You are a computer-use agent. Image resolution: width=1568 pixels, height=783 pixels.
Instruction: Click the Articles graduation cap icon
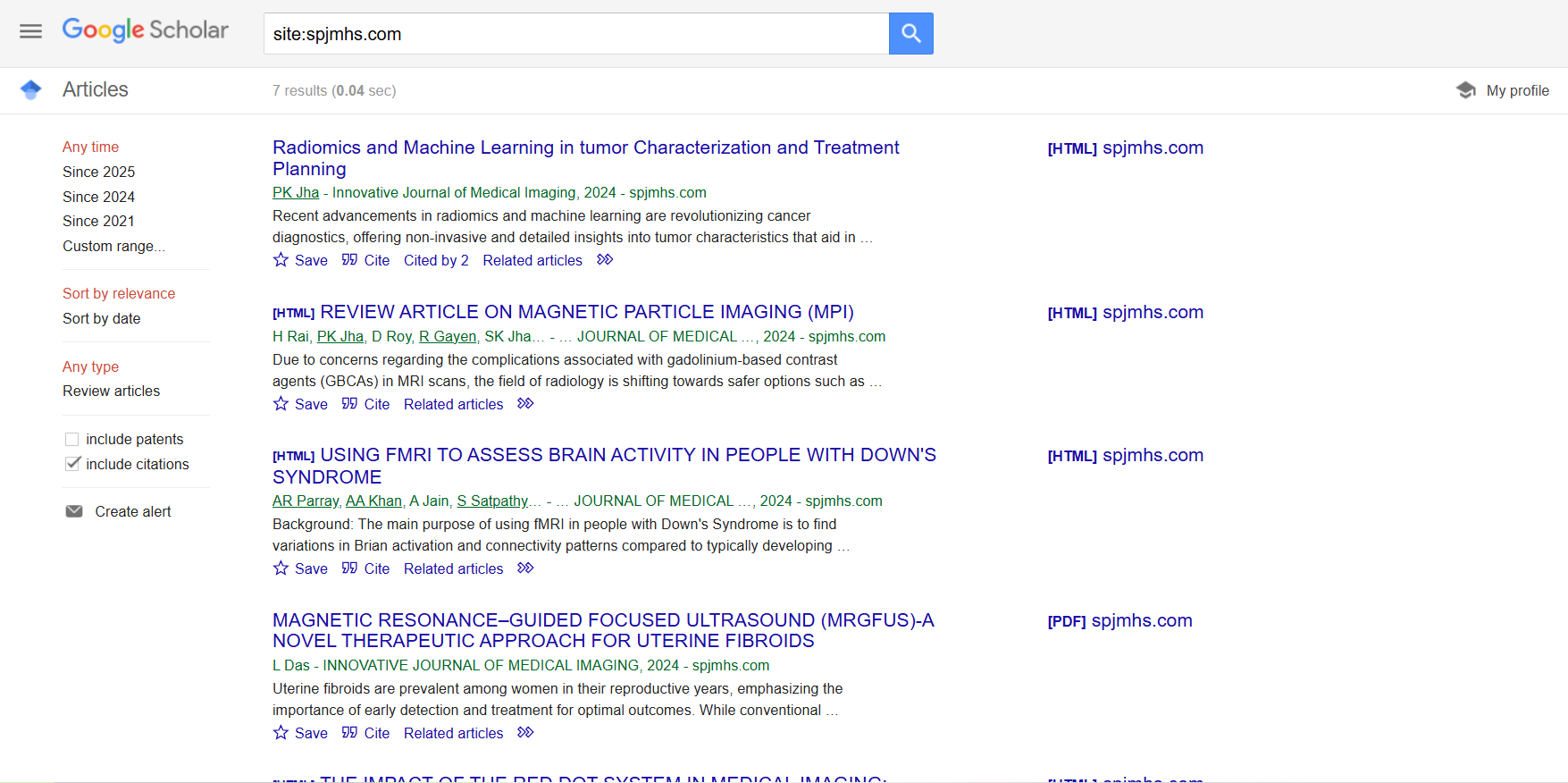coord(31,89)
